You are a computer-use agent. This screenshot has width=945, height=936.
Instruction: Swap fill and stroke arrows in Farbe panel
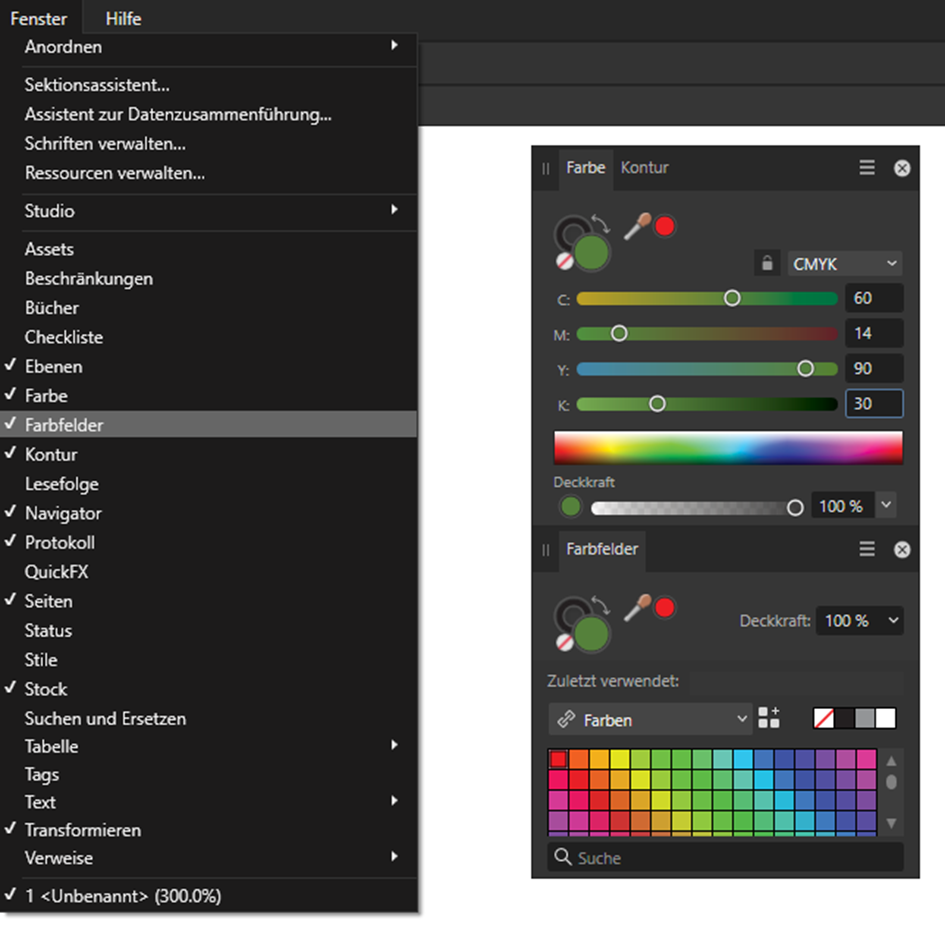pyautogui.click(x=601, y=224)
